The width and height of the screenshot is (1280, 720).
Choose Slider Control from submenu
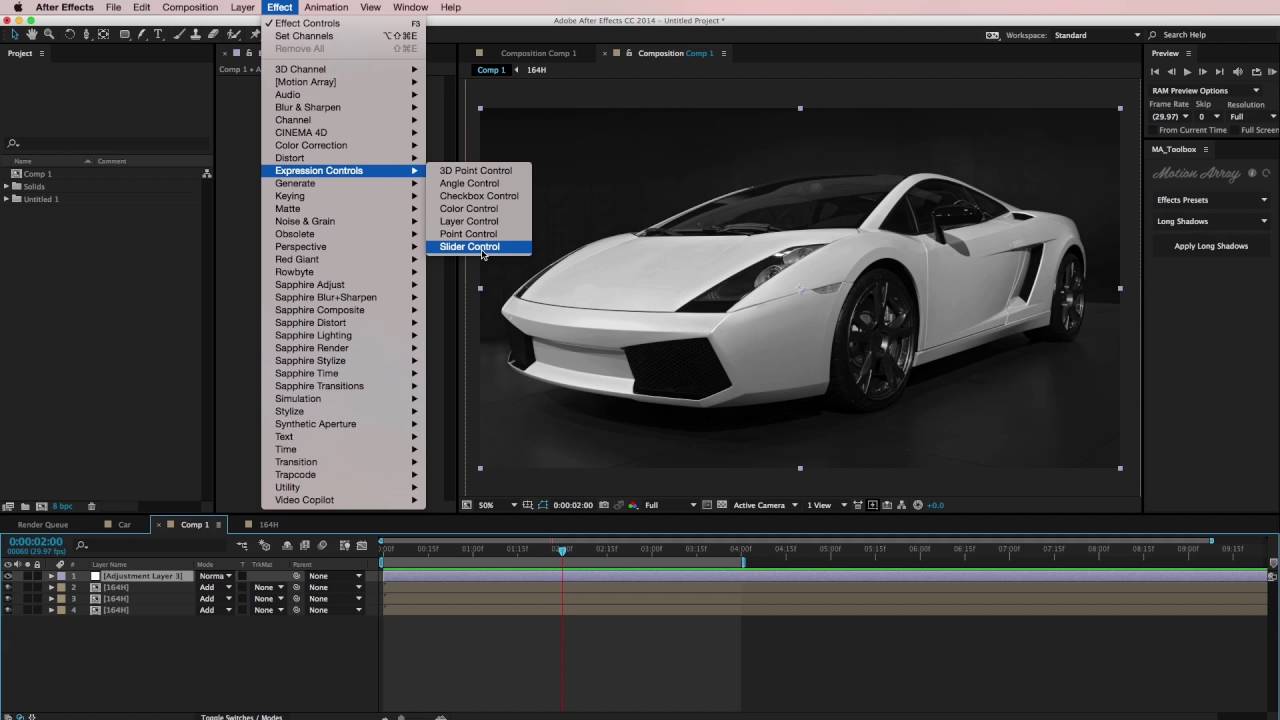pyautogui.click(x=479, y=247)
